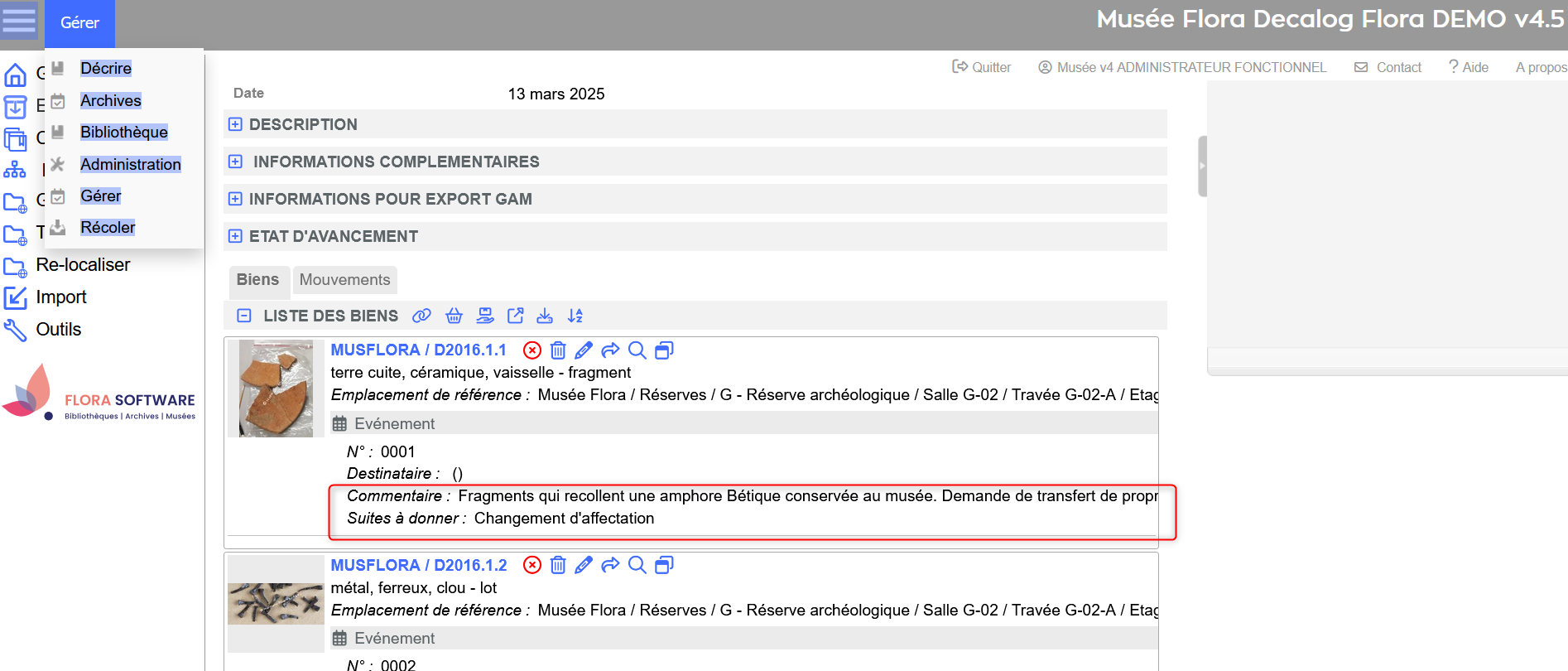Viewport: 1568px width, 671px height.
Task: Select Administration from the Gérer menu
Action: pyautogui.click(x=130, y=164)
